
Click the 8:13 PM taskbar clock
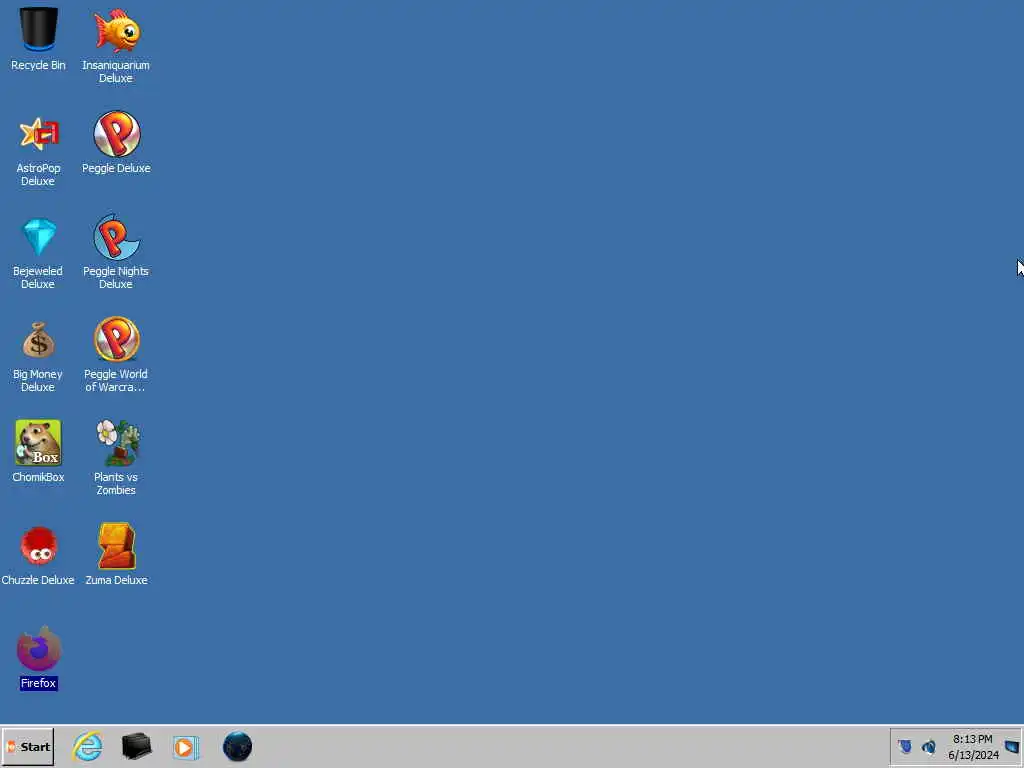(973, 746)
